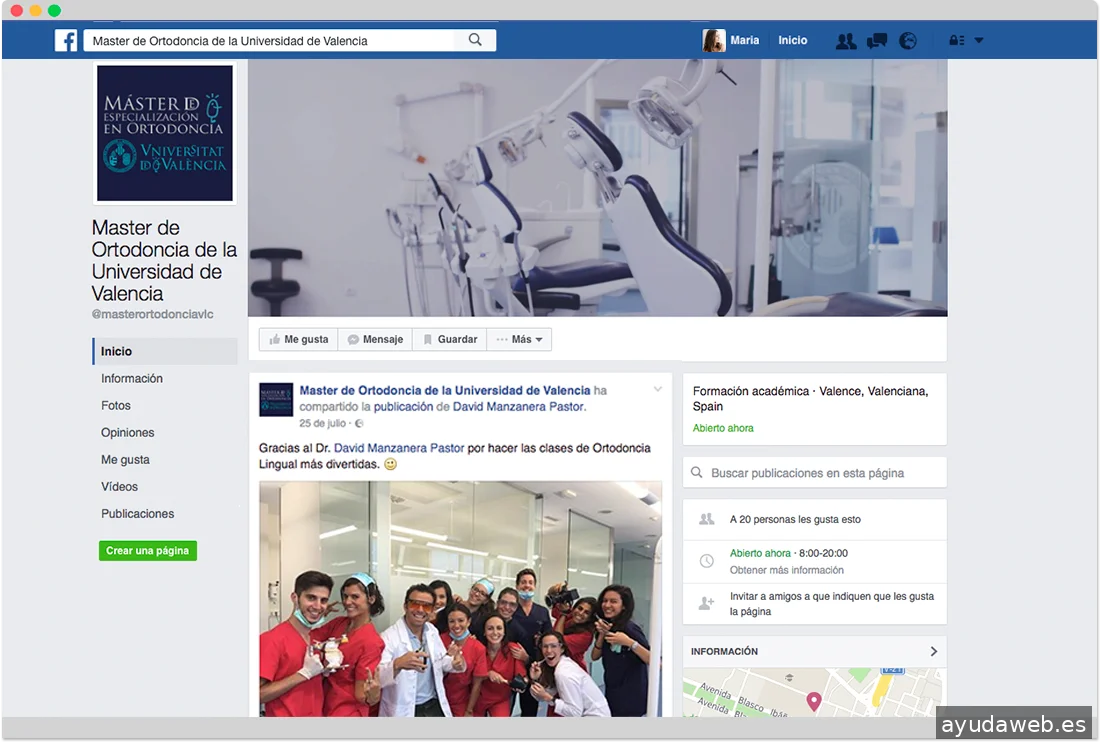Viewport: 1100px width, 747px height.
Task: Open the notifications globe icon
Action: coord(908,41)
